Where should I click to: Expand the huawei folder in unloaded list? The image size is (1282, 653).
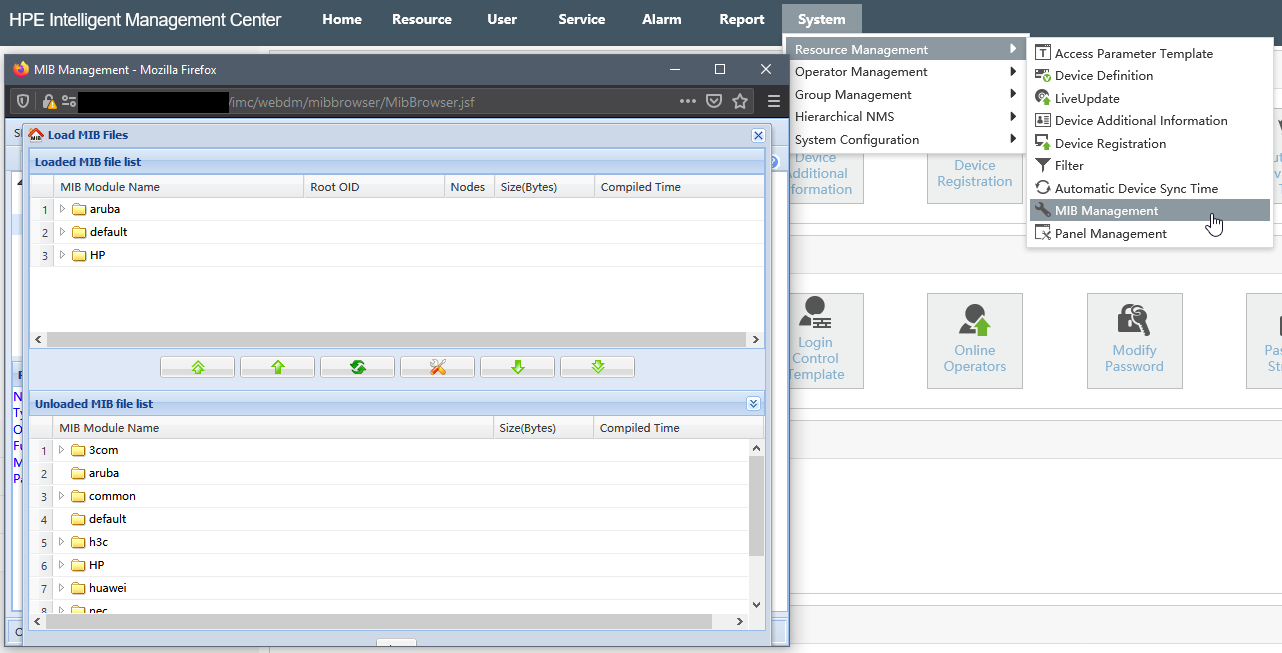(61, 588)
